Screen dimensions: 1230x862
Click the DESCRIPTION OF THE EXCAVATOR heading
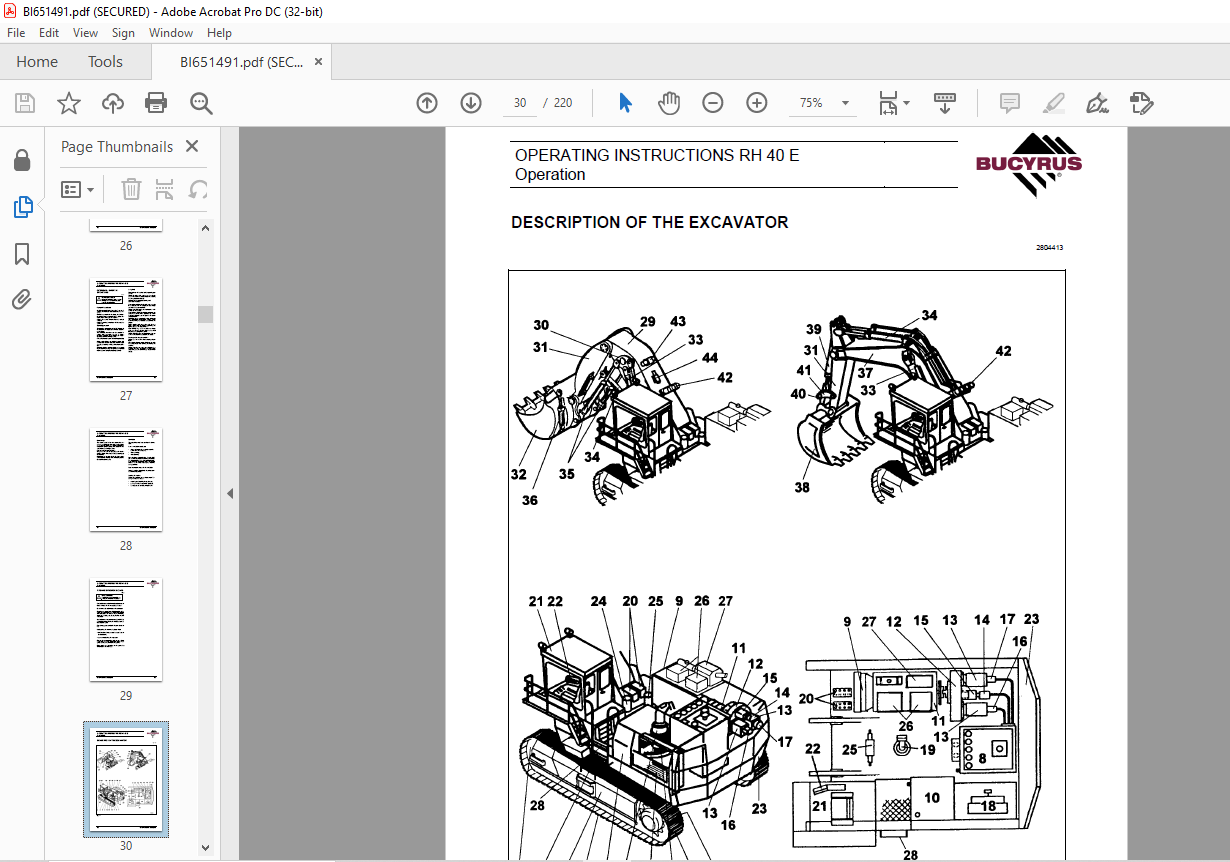point(649,223)
